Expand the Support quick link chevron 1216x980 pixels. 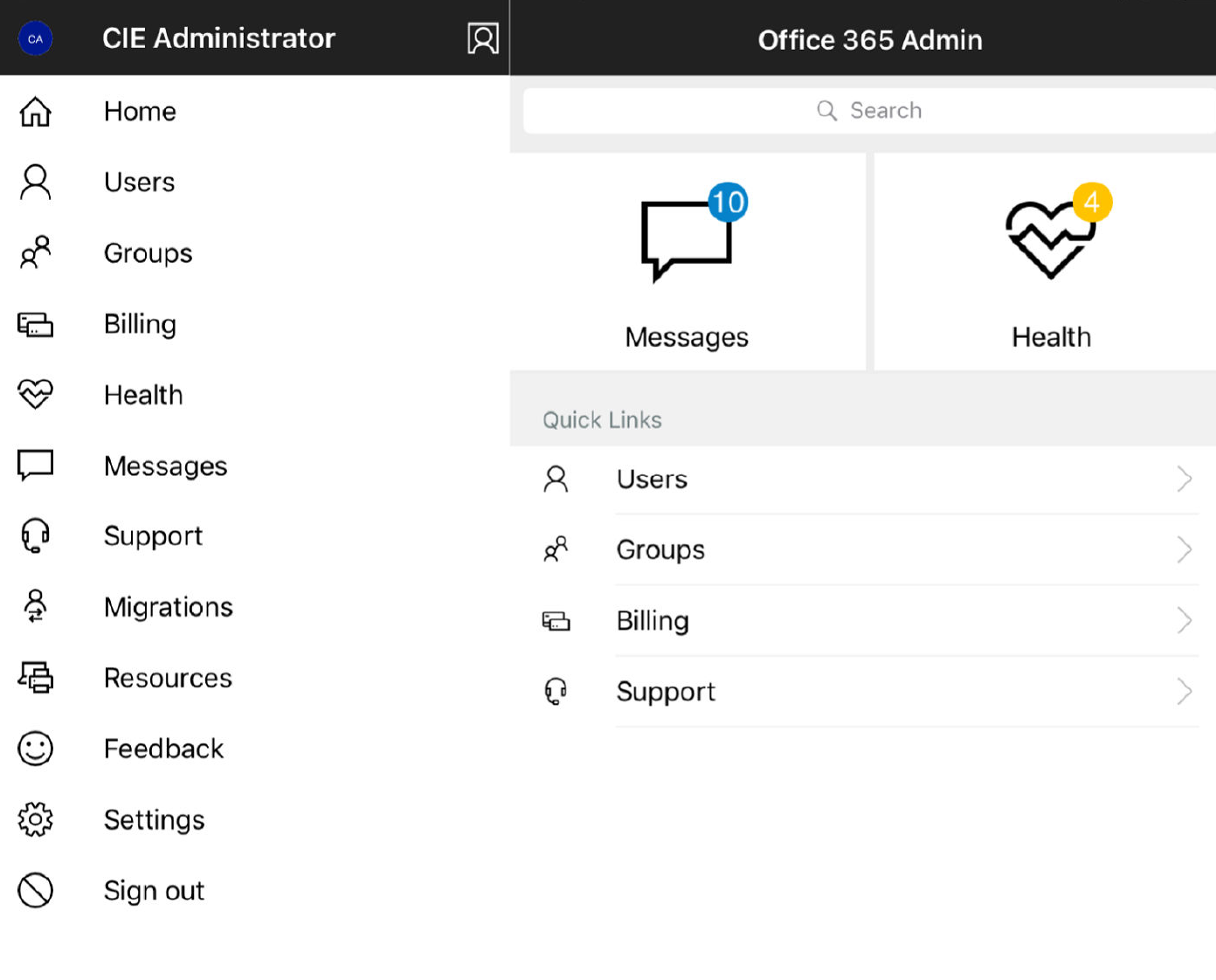coord(1185,691)
